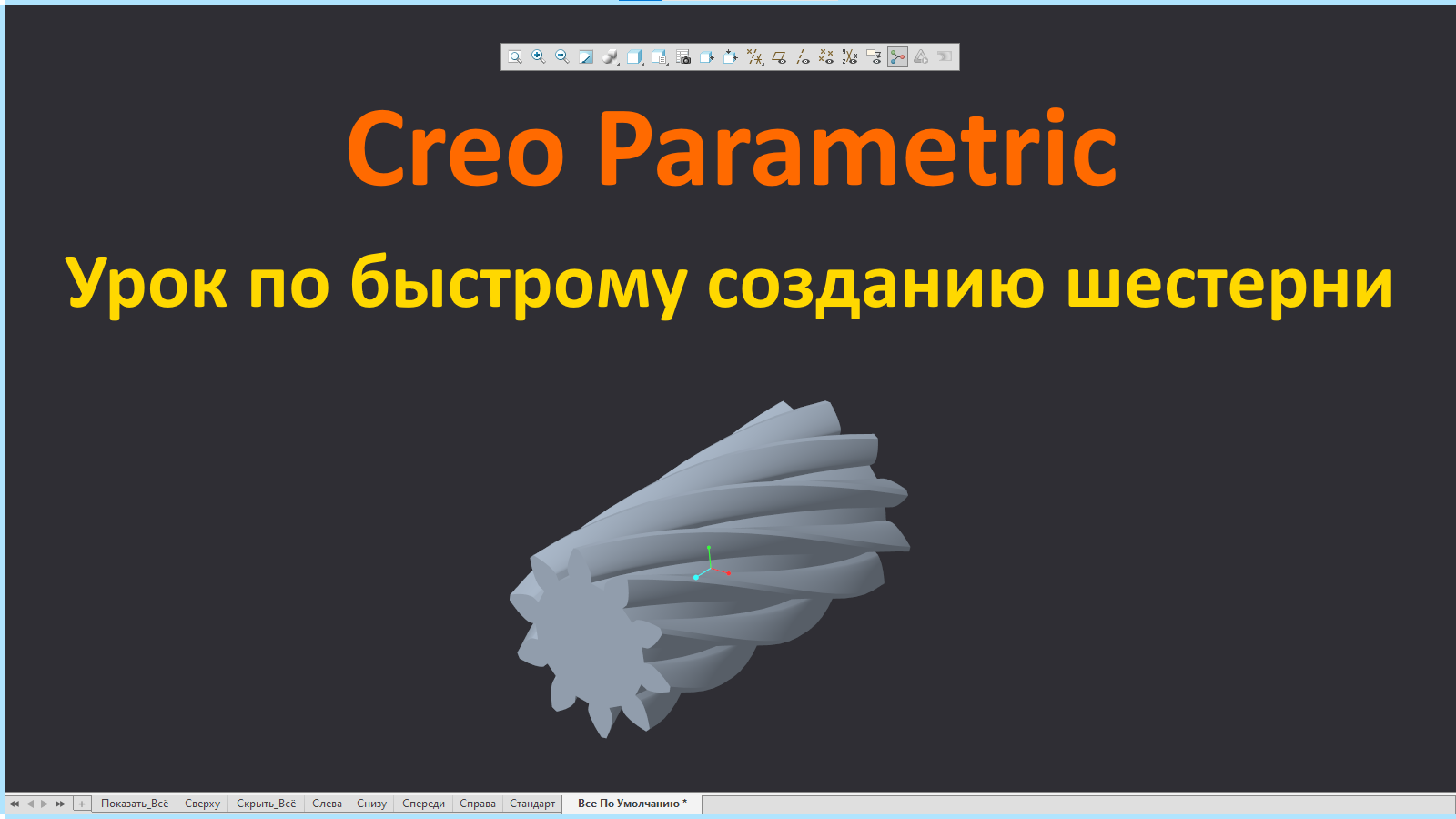Image resolution: width=1456 pixels, height=819 pixels.
Task: Go to next tab arrow
Action: 45,804
